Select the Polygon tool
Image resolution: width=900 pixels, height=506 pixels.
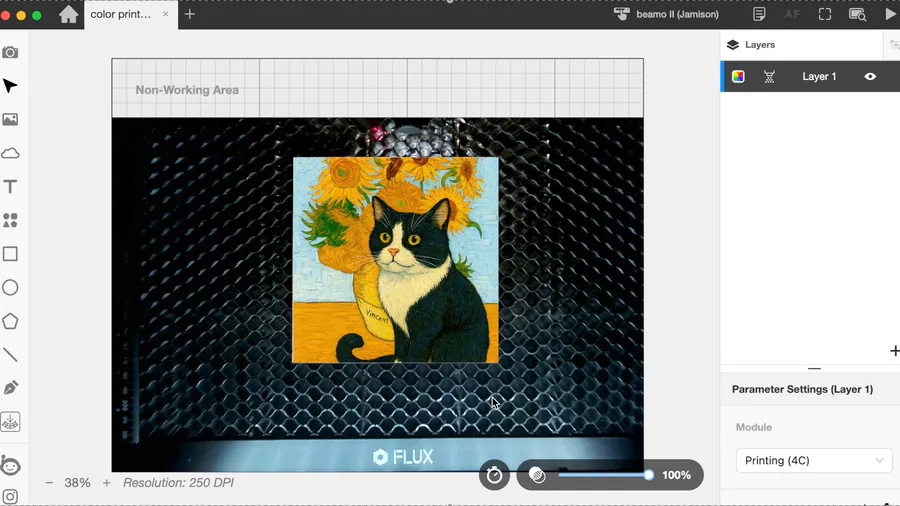10,321
